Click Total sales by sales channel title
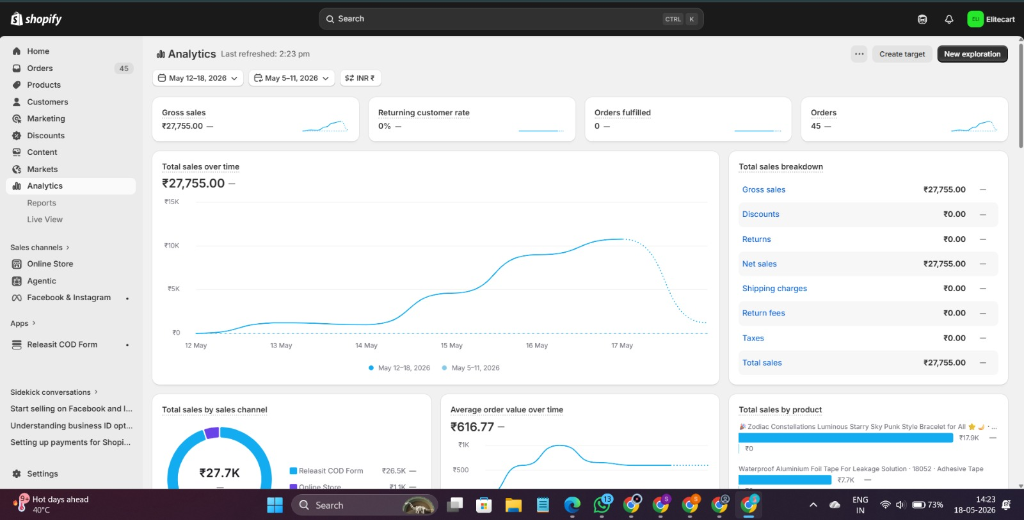1024x520 pixels. click(x=214, y=410)
